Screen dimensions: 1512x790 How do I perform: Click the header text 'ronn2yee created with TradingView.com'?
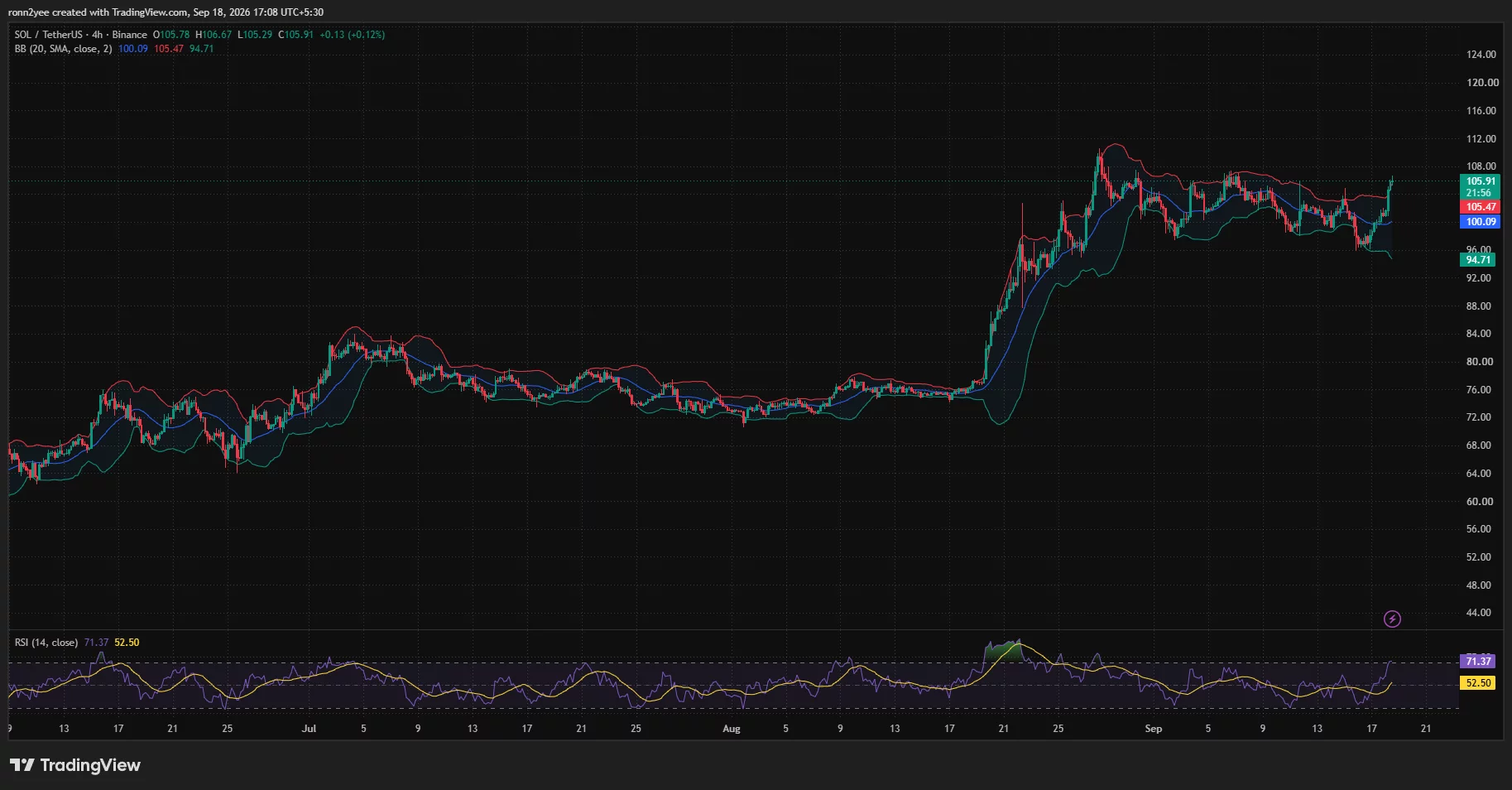click(98, 12)
